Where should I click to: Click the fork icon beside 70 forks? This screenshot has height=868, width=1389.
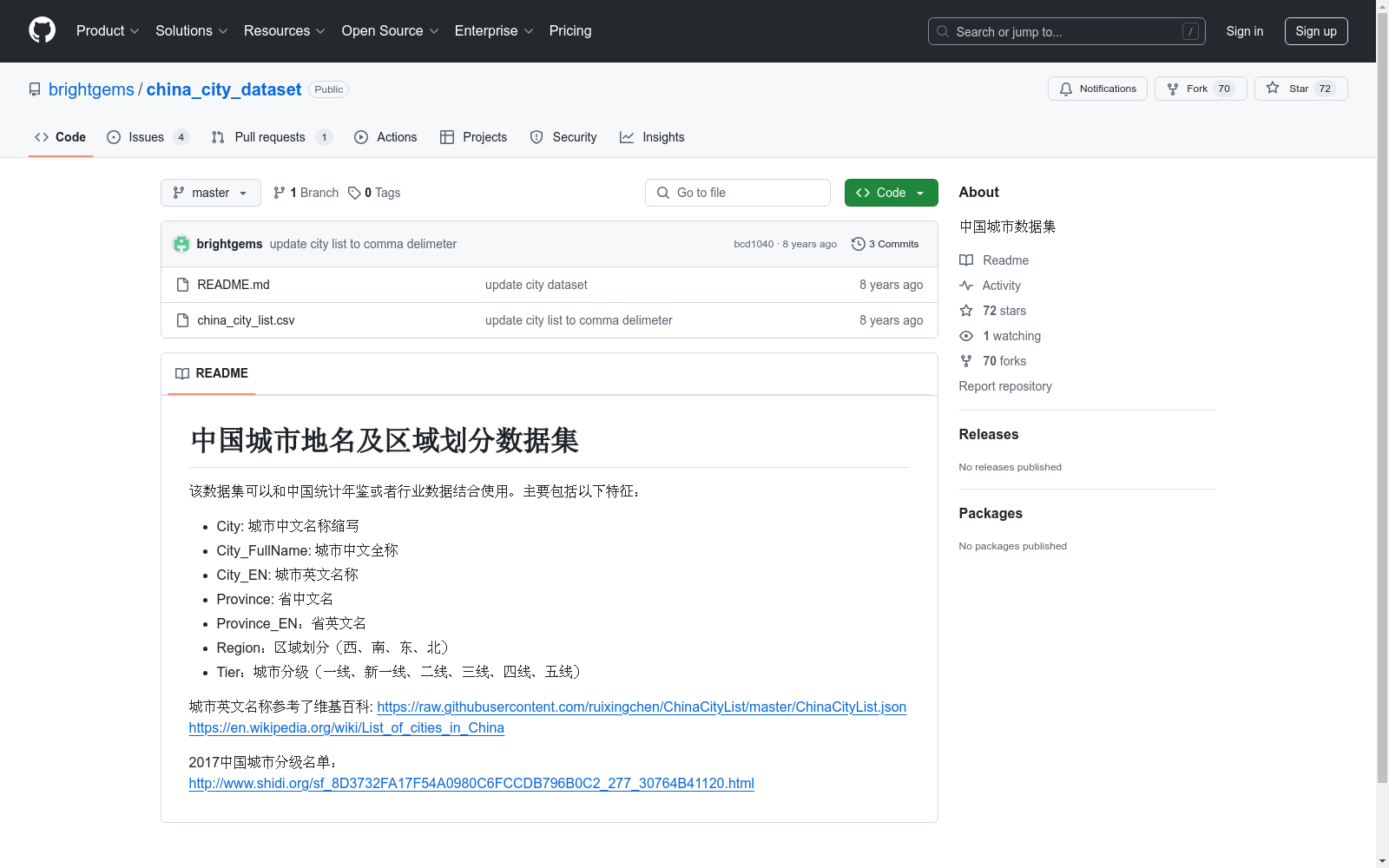[x=966, y=361]
